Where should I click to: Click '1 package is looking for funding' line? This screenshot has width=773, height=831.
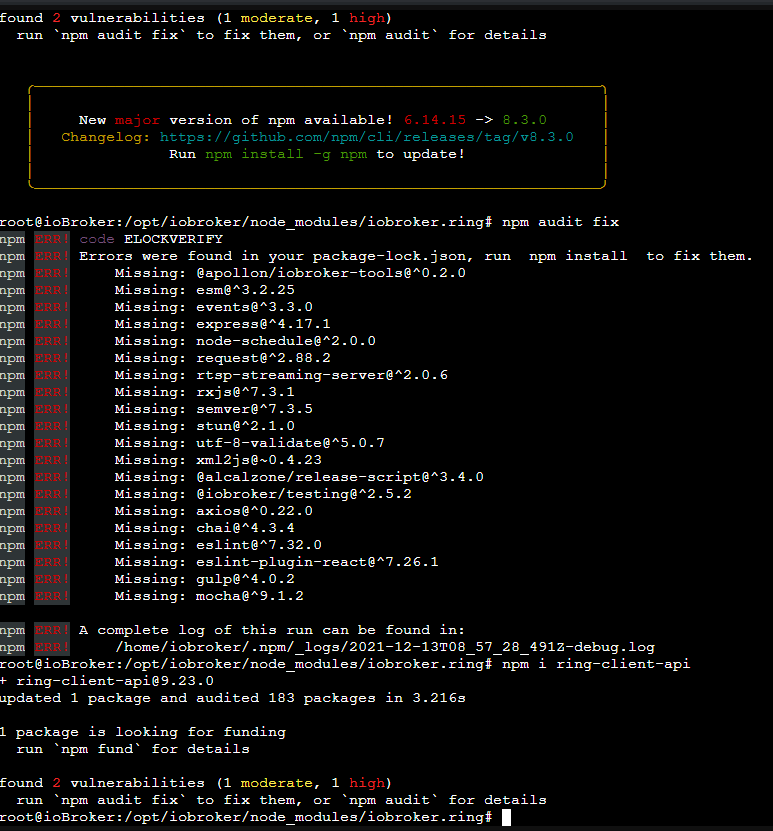[x=143, y=732]
